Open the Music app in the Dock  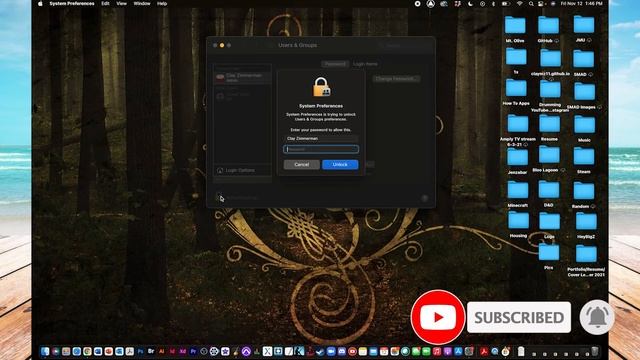(x=437, y=351)
